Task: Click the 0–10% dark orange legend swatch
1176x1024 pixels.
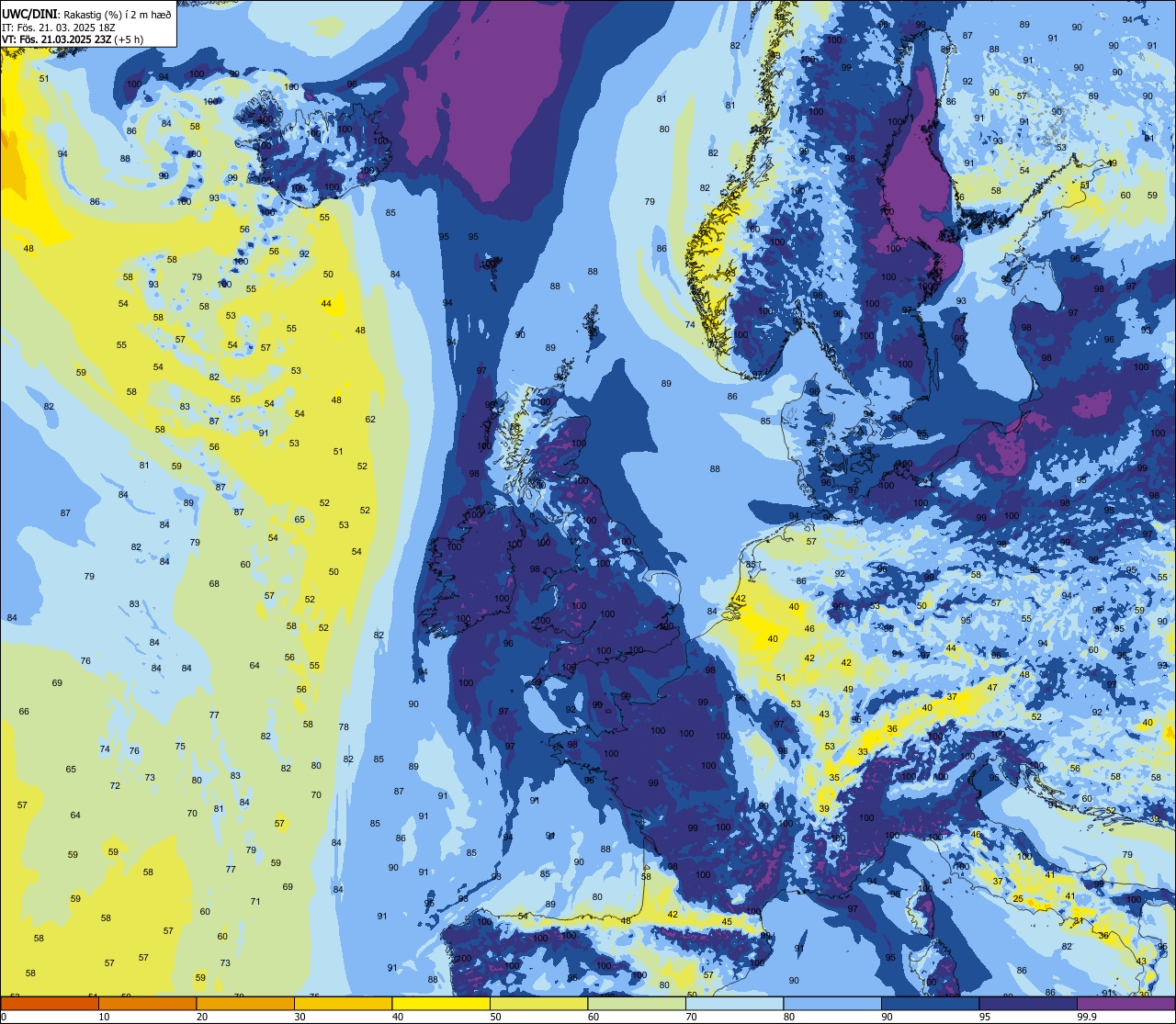Action: pos(50,1003)
